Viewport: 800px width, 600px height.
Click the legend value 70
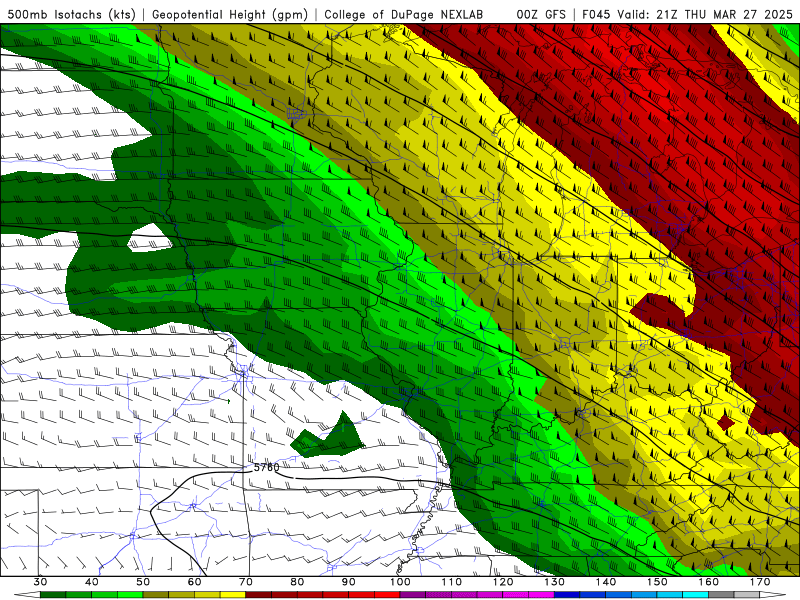coord(246,582)
